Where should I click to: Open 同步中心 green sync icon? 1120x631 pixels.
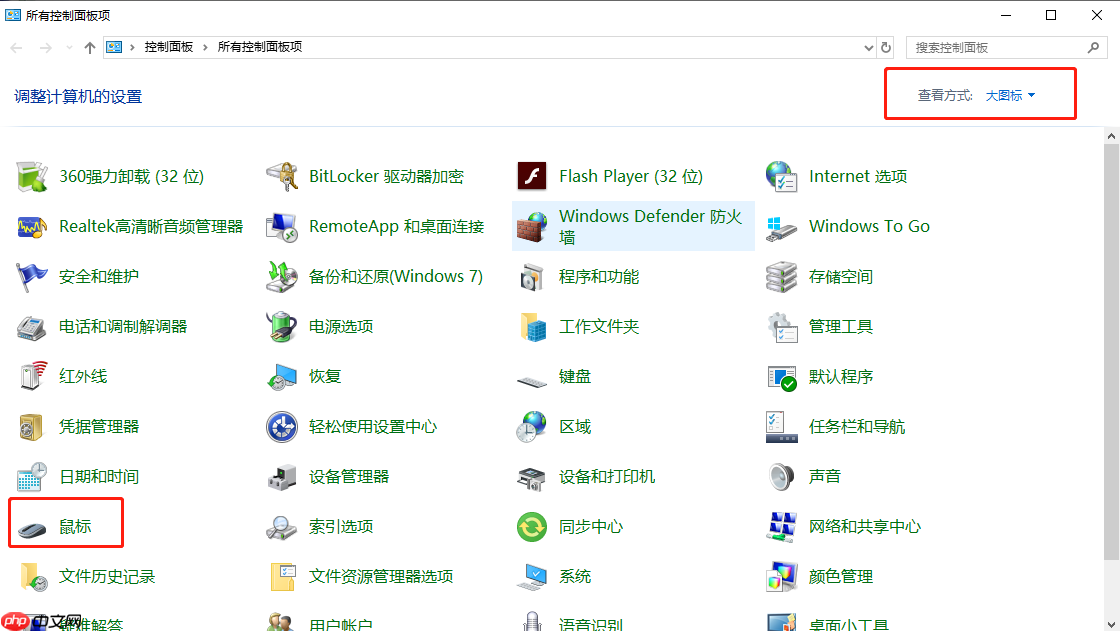531,527
